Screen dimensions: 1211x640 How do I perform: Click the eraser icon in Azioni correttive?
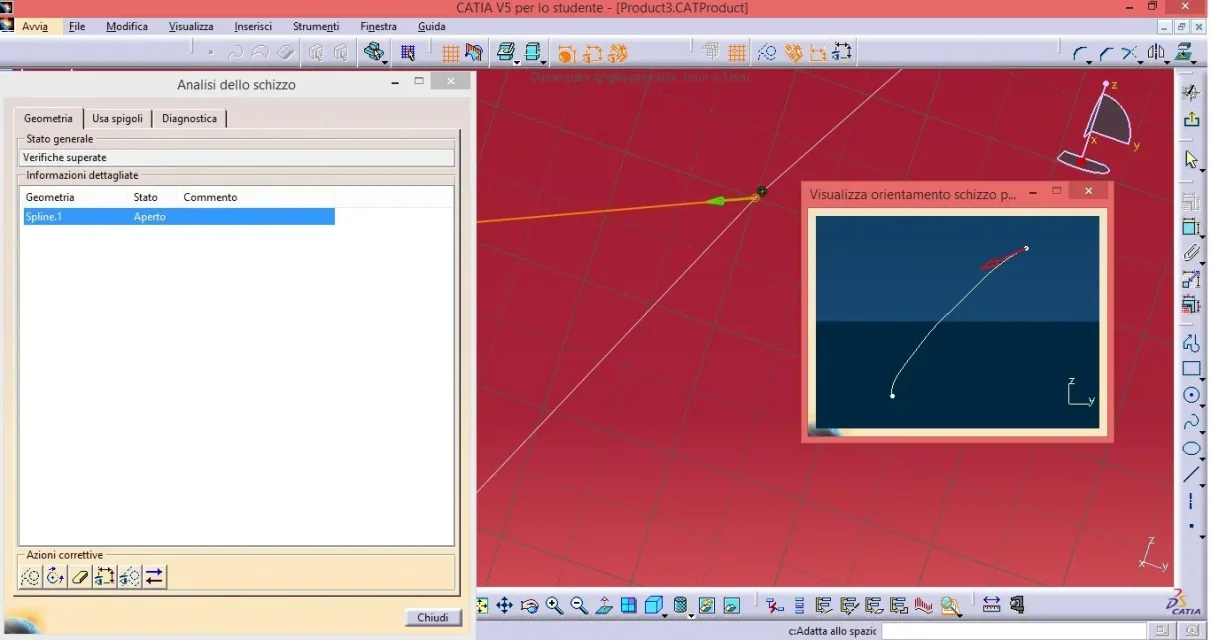[80, 576]
